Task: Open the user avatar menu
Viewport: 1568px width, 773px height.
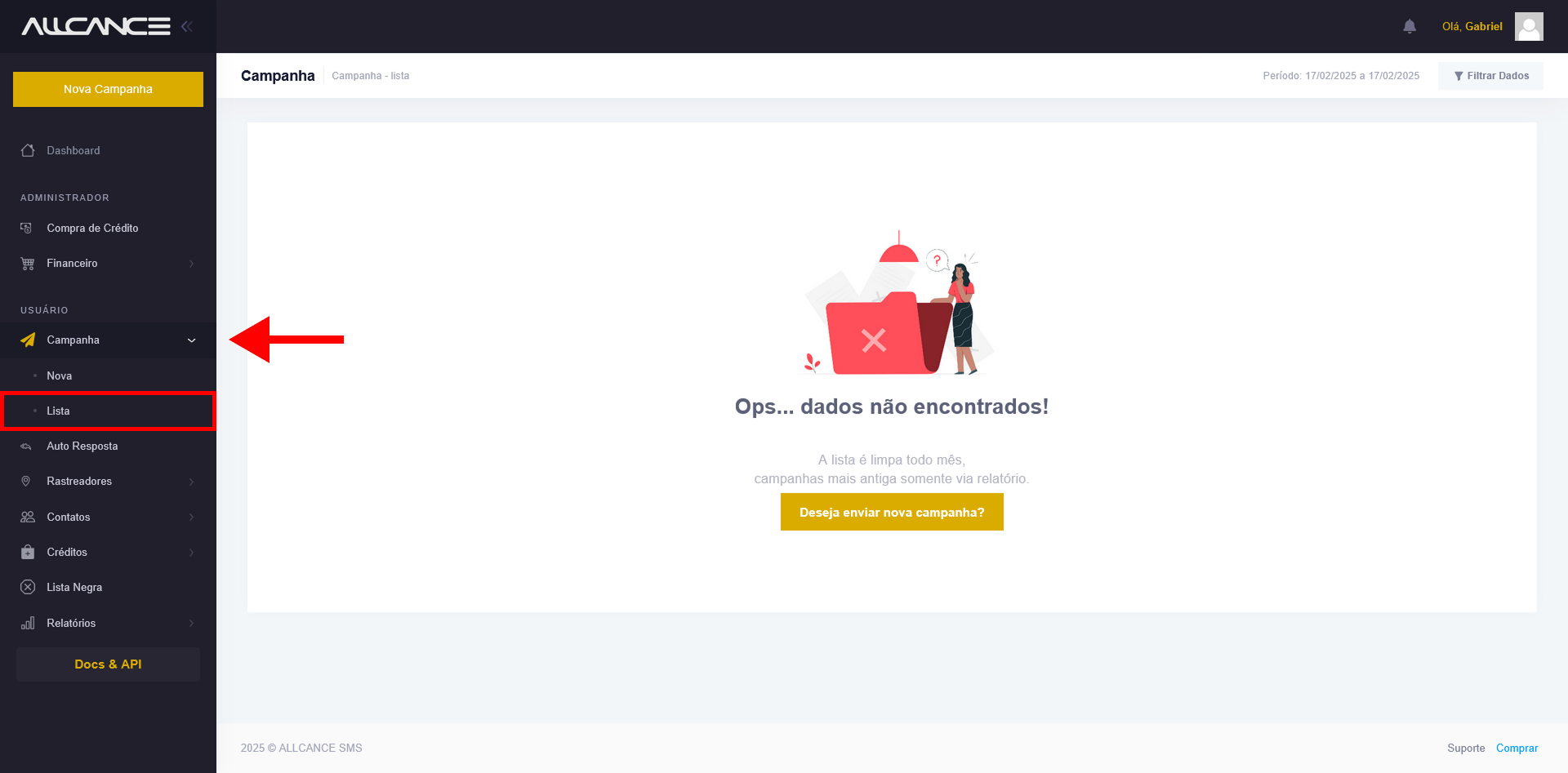Action: click(x=1529, y=26)
